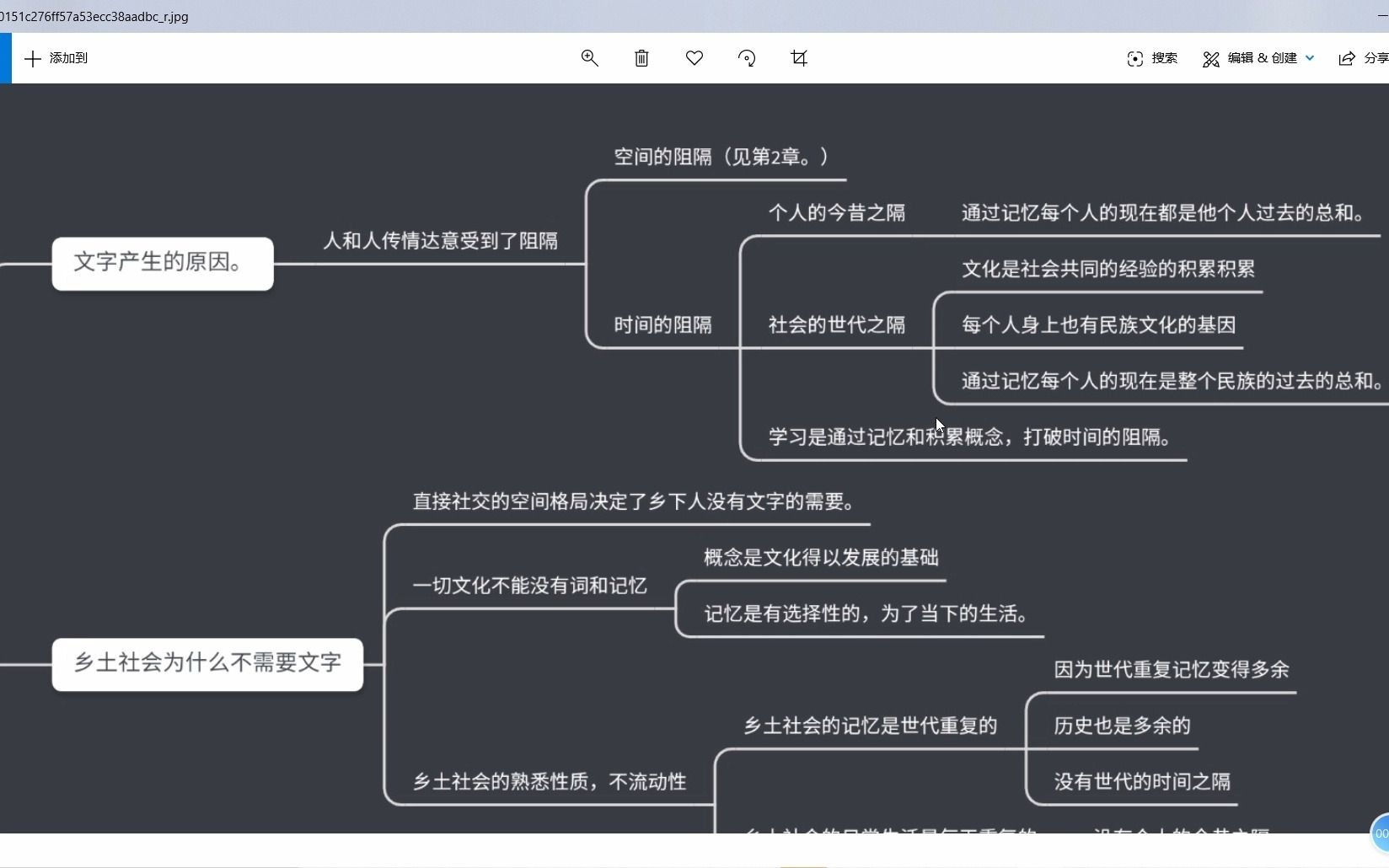The height and width of the screenshot is (868, 1389).
Task: Click the blue round badge at bottom right
Action: tap(1381, 833)
